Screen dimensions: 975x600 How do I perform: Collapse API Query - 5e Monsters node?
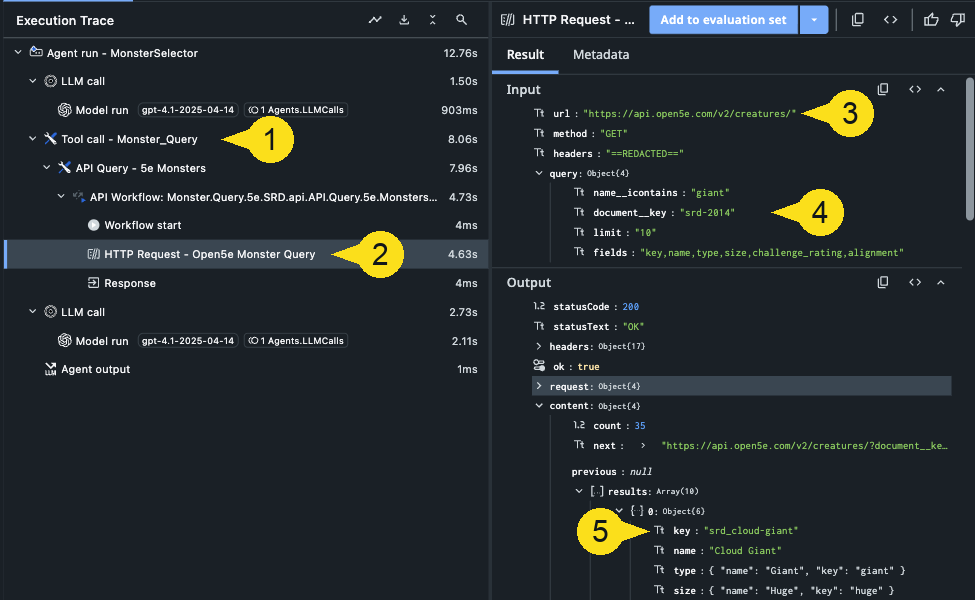(x=47, y=168)
